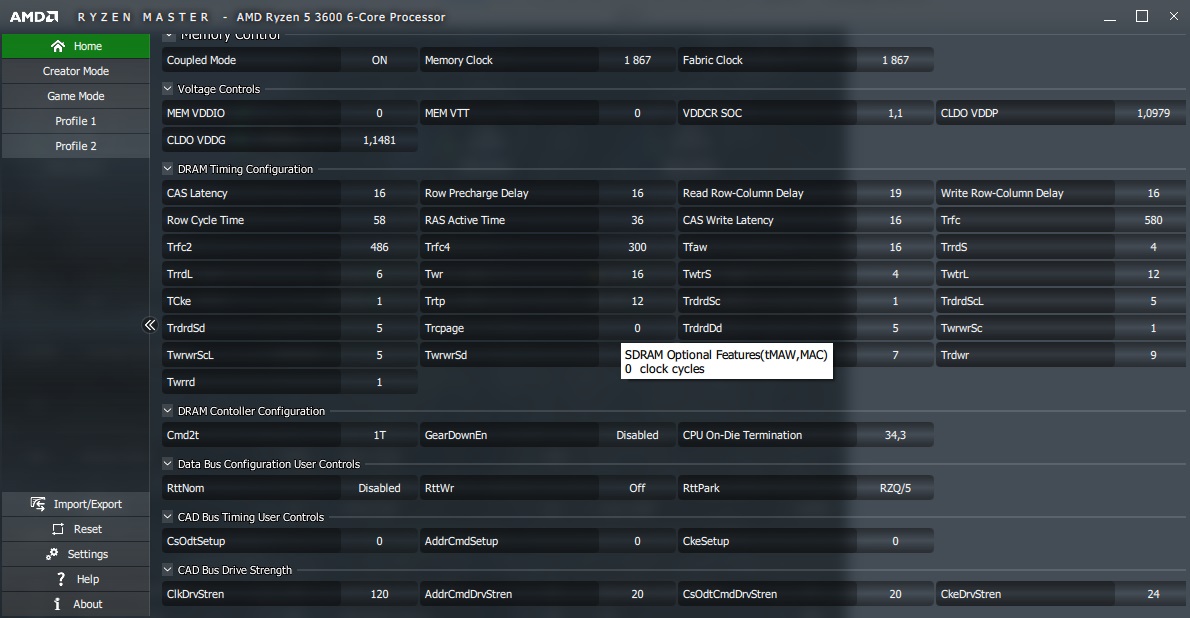The image size is (1190, 618).
Task: Open Profile 1
Action: tap(76, 121)
